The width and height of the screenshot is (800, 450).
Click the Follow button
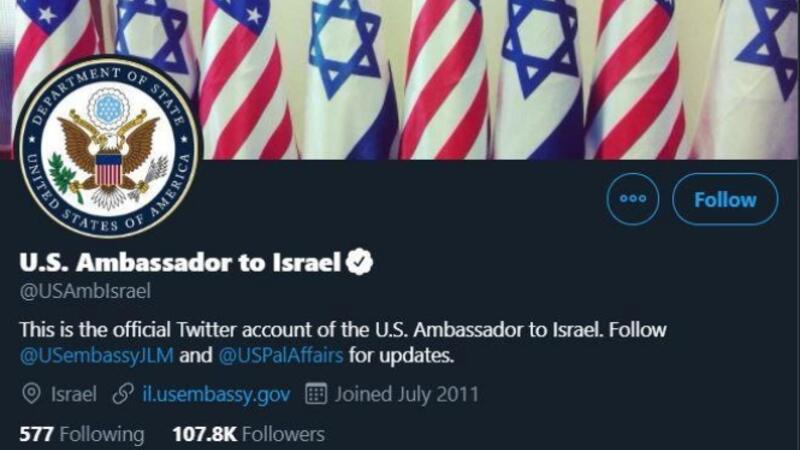click(725, 199)
